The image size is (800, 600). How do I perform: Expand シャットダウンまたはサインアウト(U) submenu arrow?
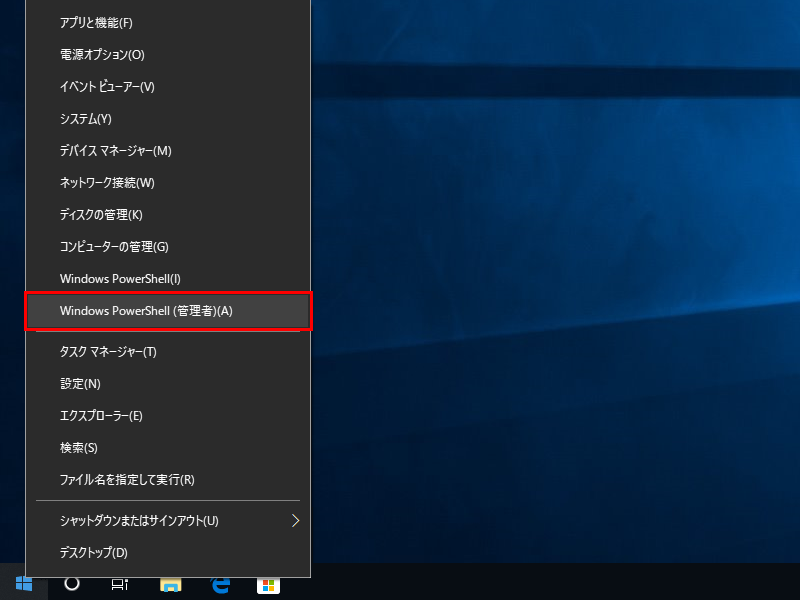point(295,520)
